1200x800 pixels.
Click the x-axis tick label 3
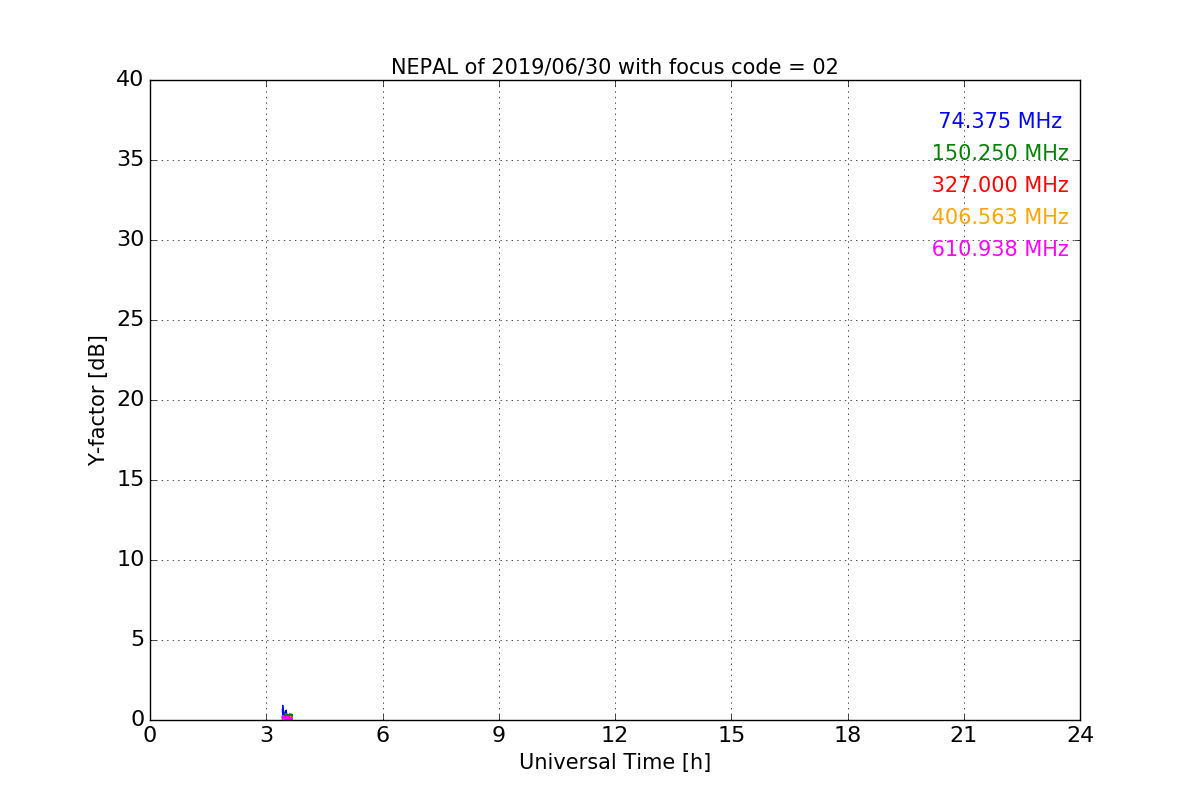(267, 735)
